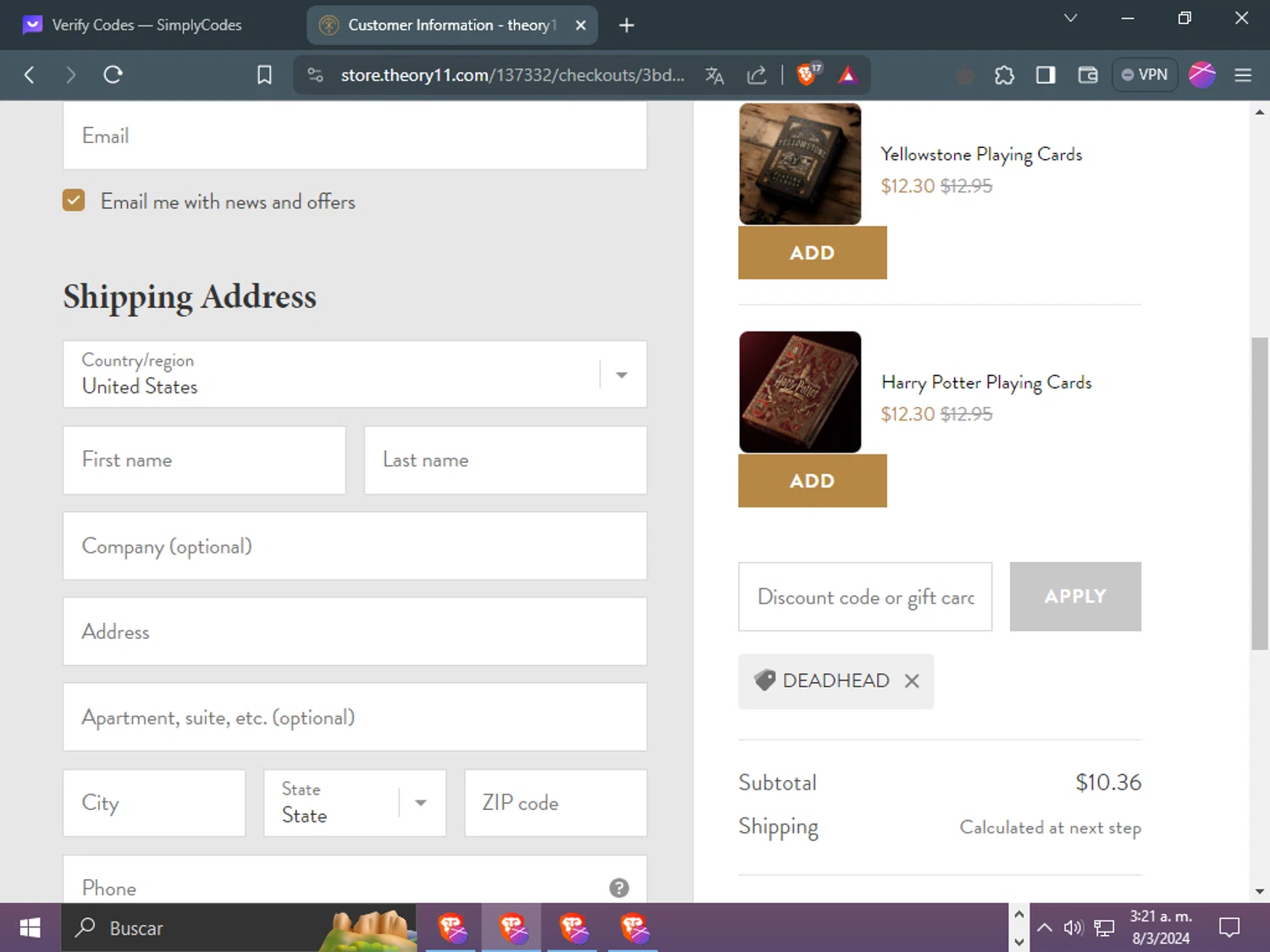This screenshot has height=952, width=1270.
Task: Click the VPN button
Action: pyautogui.click(x=1145, y=74)
